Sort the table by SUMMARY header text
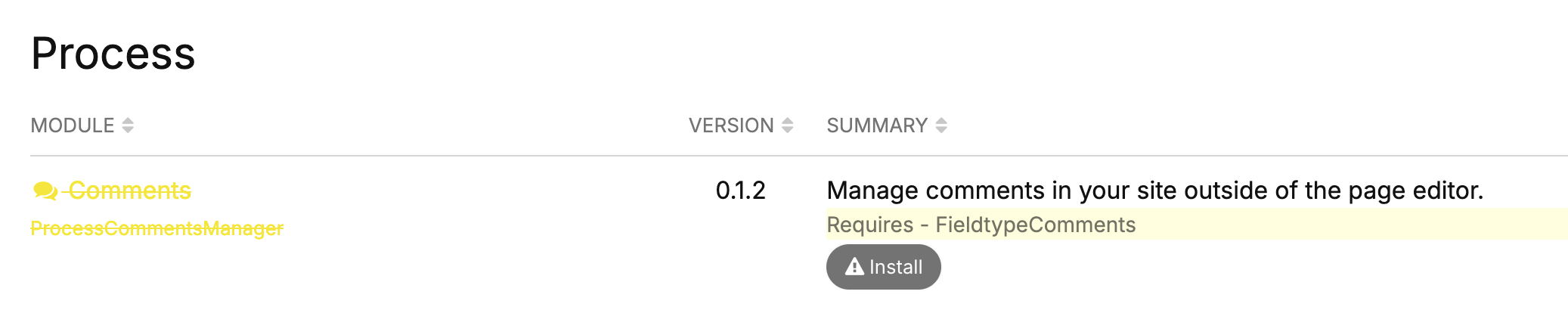This screenshot has height=310, width=1568. click(877, 126)
